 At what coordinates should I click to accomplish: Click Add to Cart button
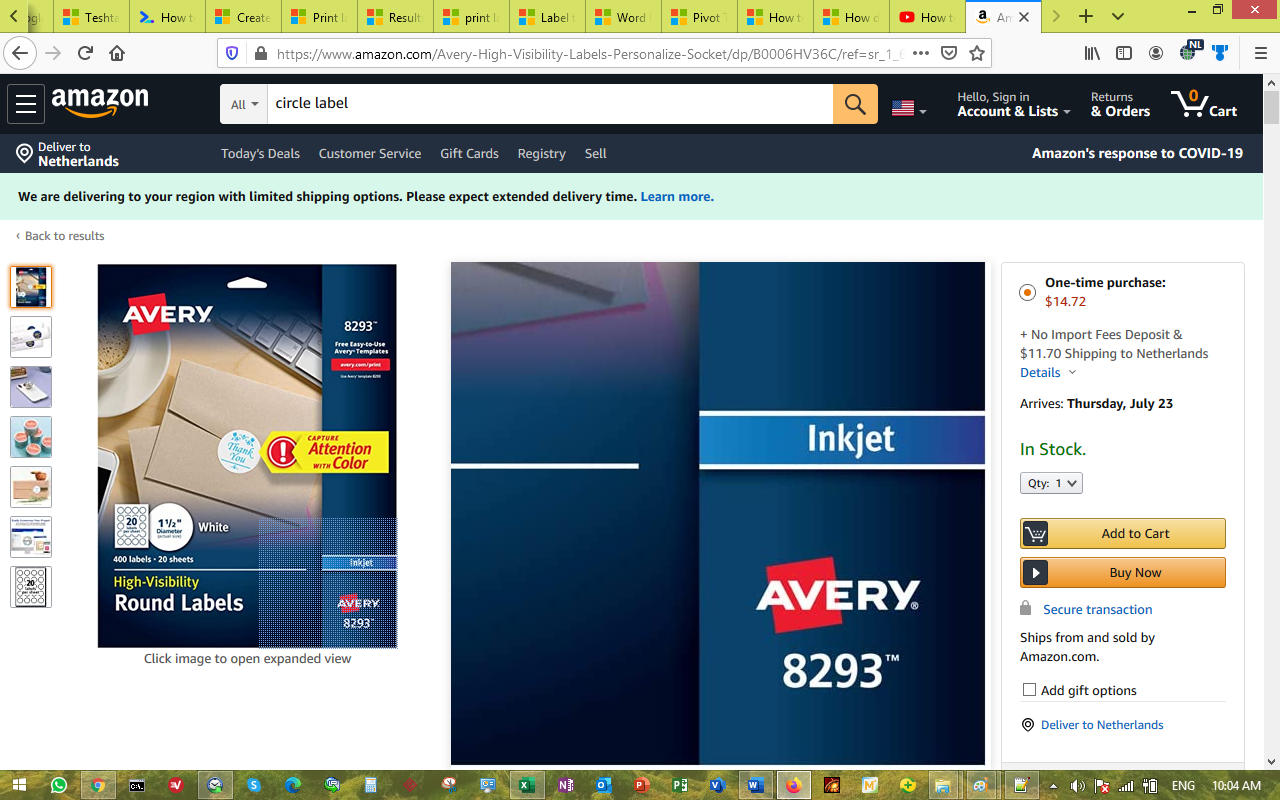click(x=1123, y=534)
